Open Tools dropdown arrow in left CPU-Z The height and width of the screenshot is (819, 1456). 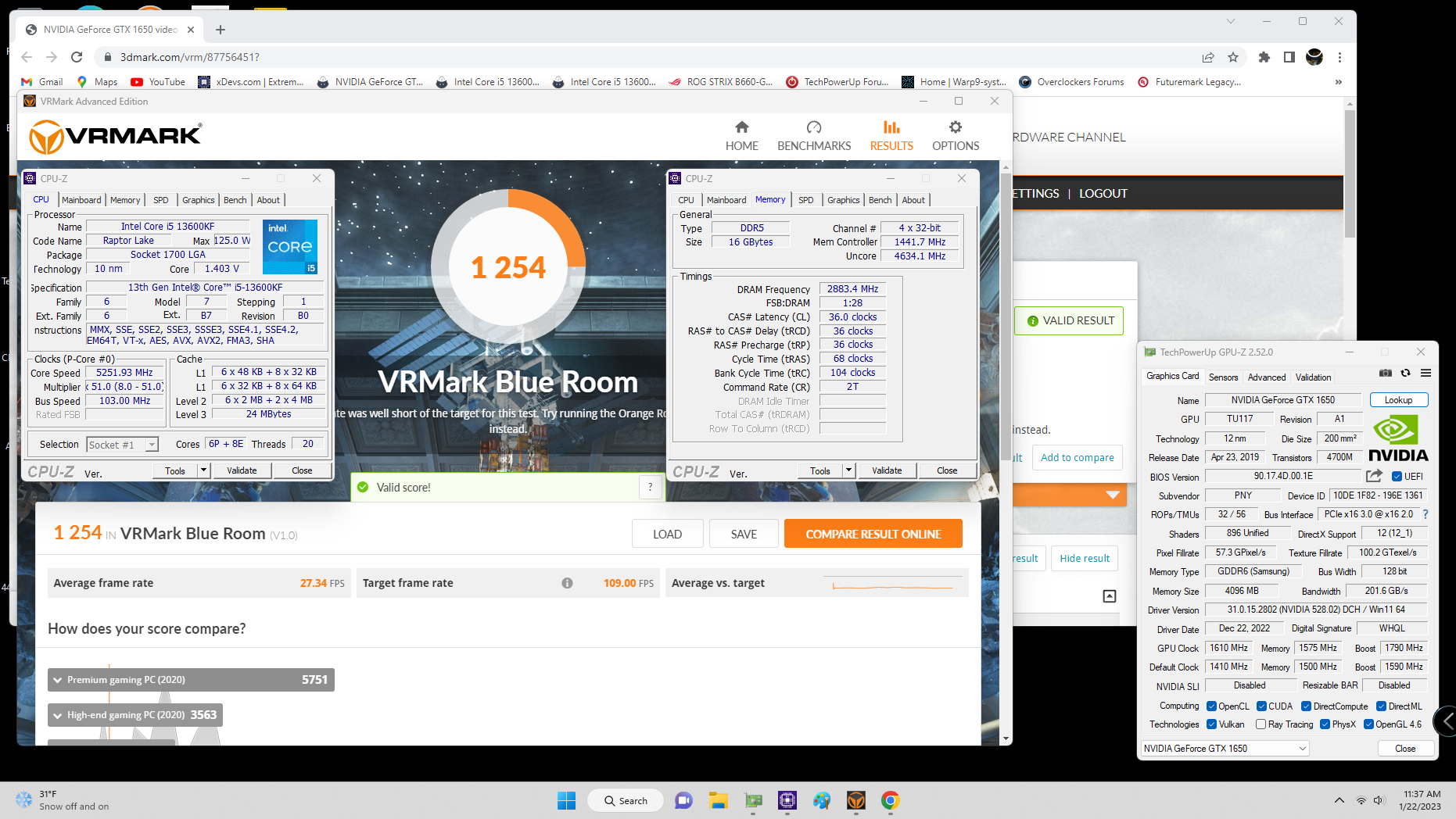click(203, 470)
